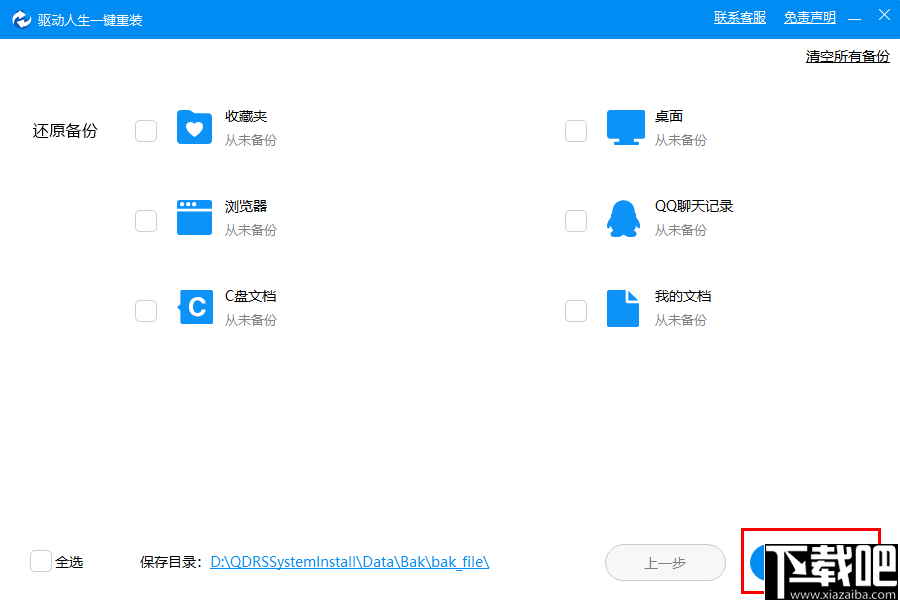Click the C drive documents icon
Image resolution: width=900 pixels, height=600 pixels.
tap(194, 307)
